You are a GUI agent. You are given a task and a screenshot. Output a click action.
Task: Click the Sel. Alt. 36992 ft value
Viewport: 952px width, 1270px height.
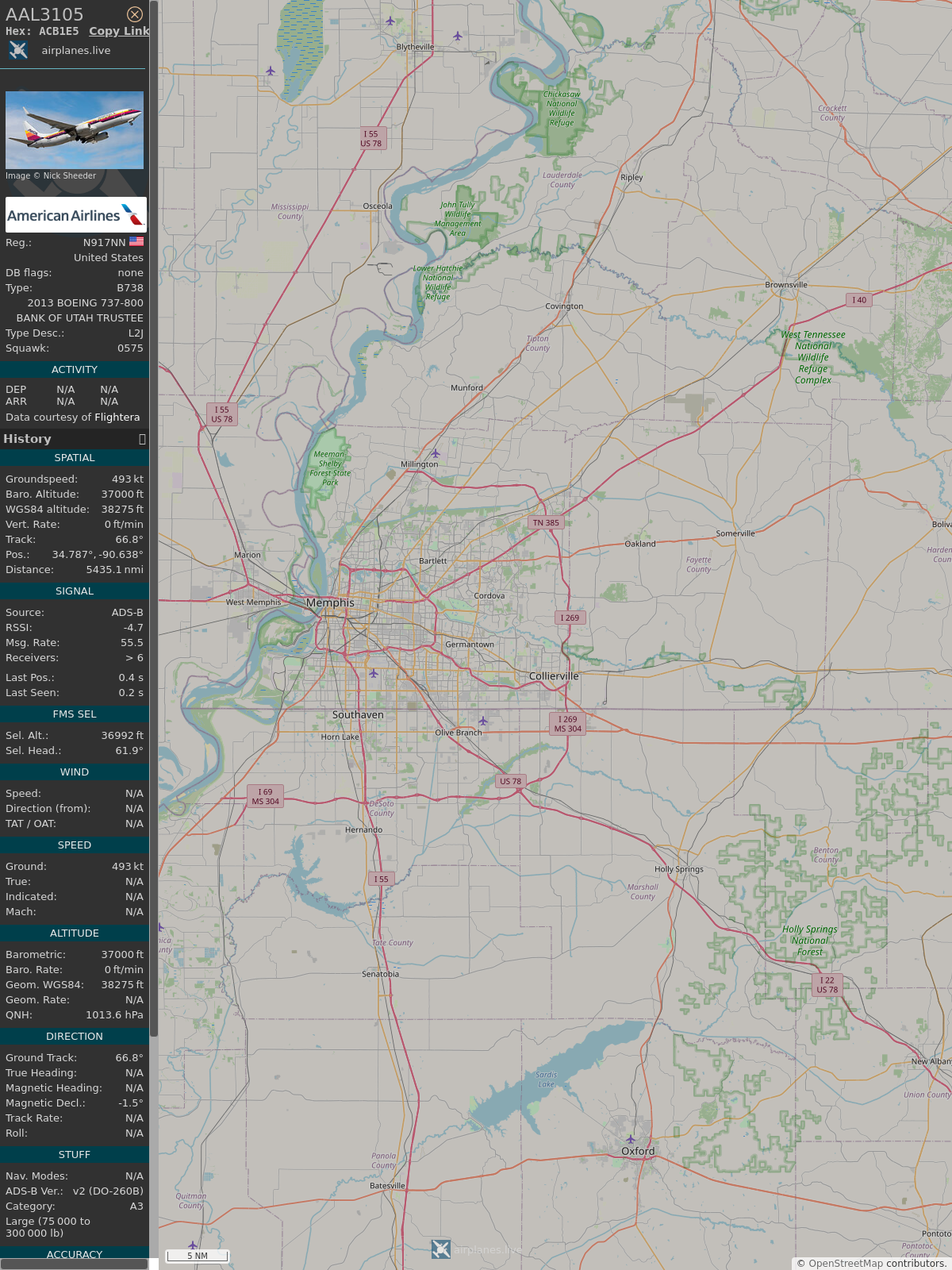click(122, 736)
